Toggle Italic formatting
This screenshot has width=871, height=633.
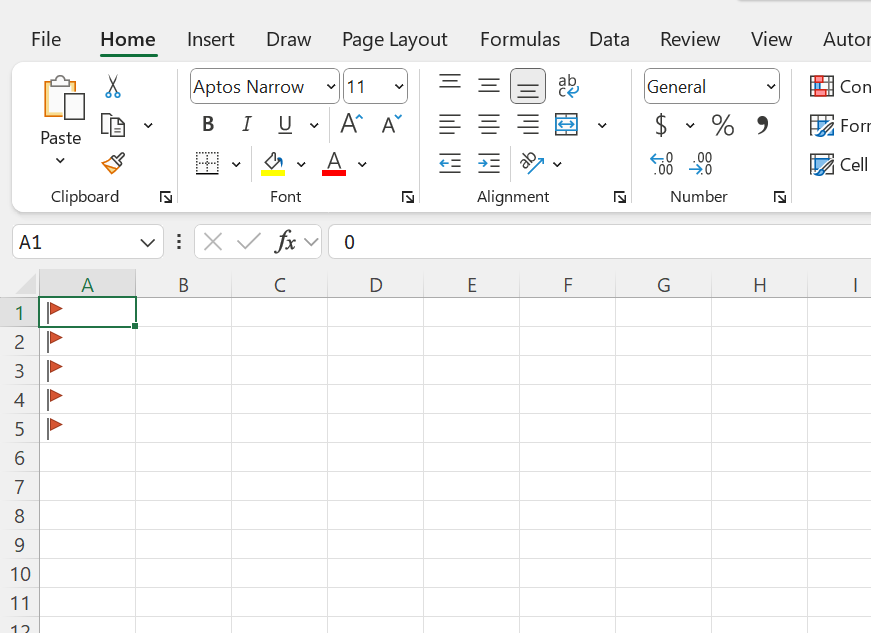(x=247, y=124)
